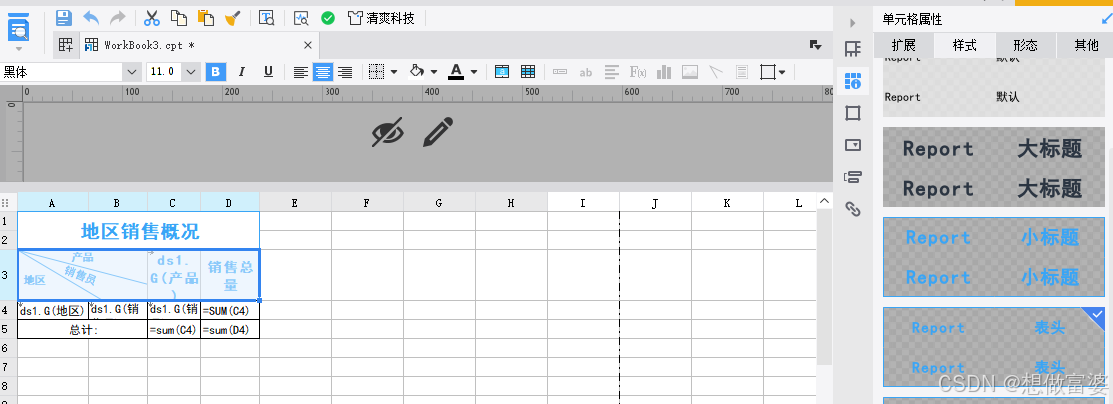Expand the font color dropdown arrow

(473, 72)
